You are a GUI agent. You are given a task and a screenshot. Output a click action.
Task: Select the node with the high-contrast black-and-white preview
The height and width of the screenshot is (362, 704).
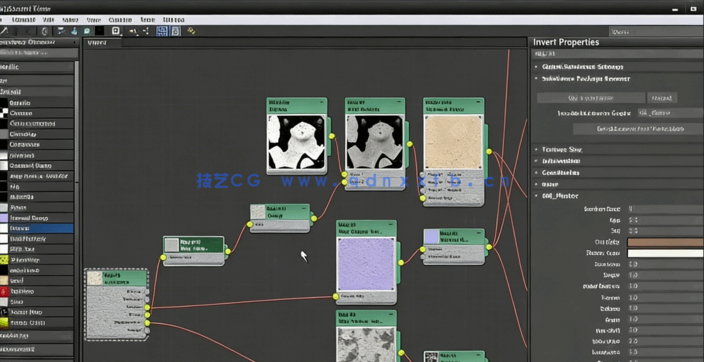coord(296,136)
